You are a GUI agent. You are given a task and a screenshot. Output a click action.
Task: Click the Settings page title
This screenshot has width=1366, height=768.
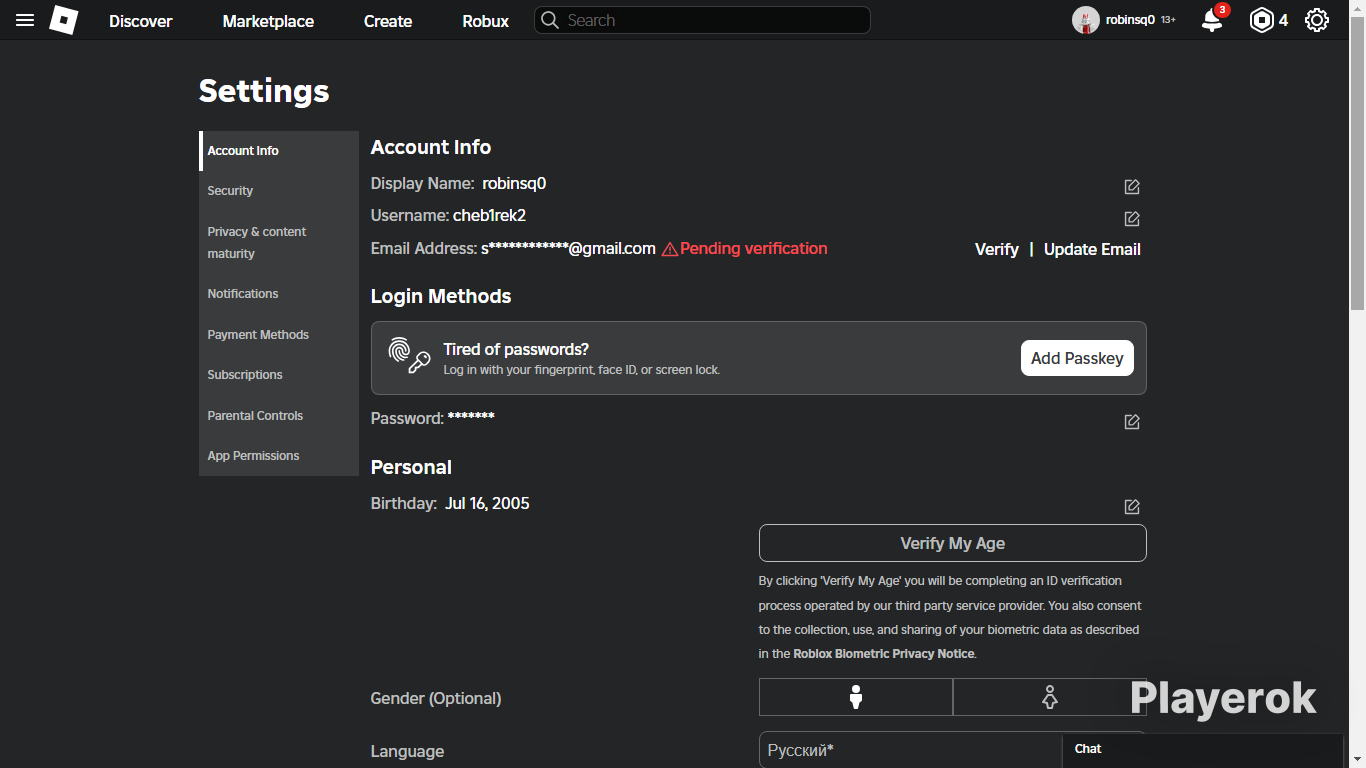point(264,91)
